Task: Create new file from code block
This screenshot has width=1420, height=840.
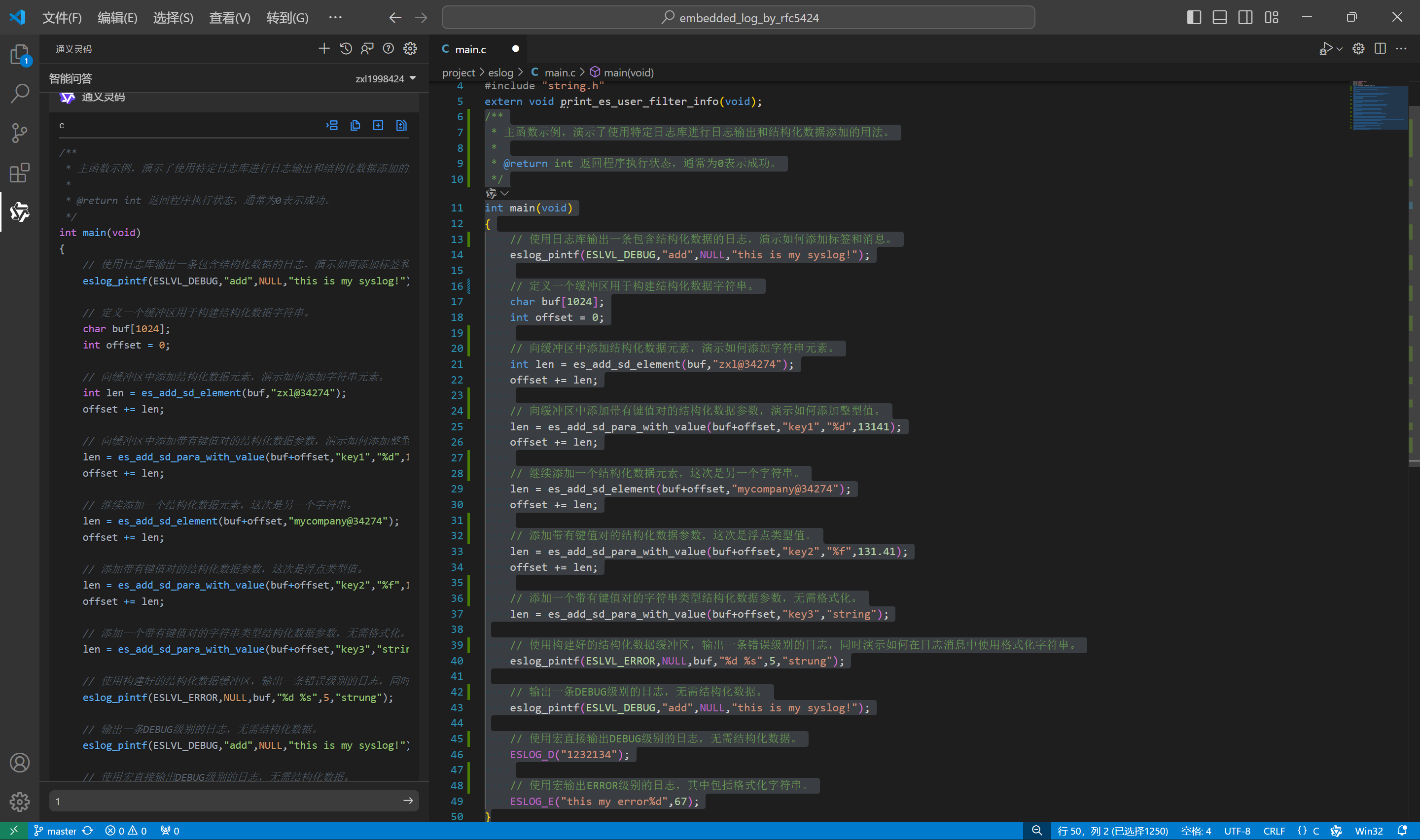Action: click(378, 125)
